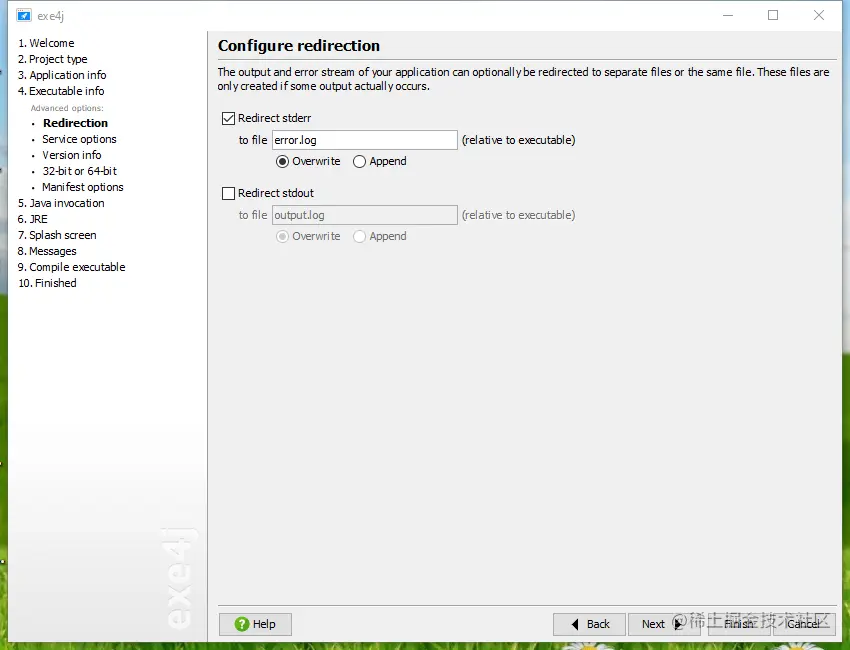Click the exe4j title bar app icon

pyautogui.click(x=24, y=15)
